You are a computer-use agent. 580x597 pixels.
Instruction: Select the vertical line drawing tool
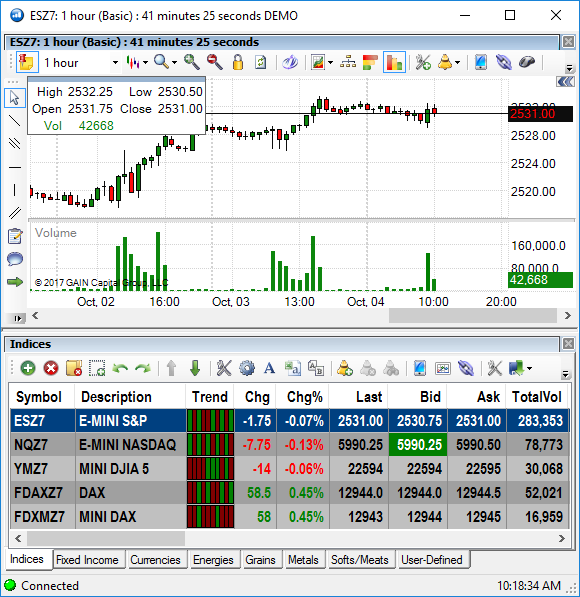pyautogui.click(x=15, y=190)
